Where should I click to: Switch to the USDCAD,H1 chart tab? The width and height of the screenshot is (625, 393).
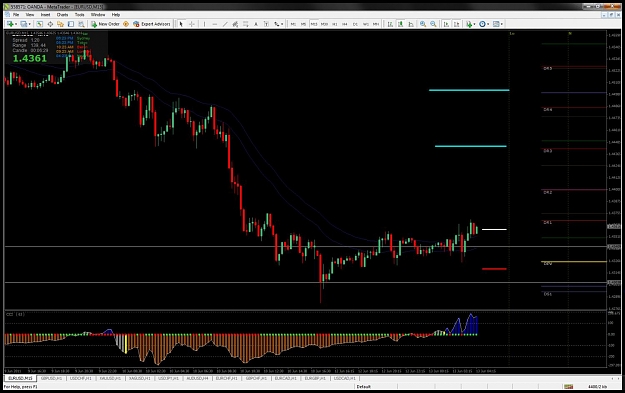pos(344,378)
